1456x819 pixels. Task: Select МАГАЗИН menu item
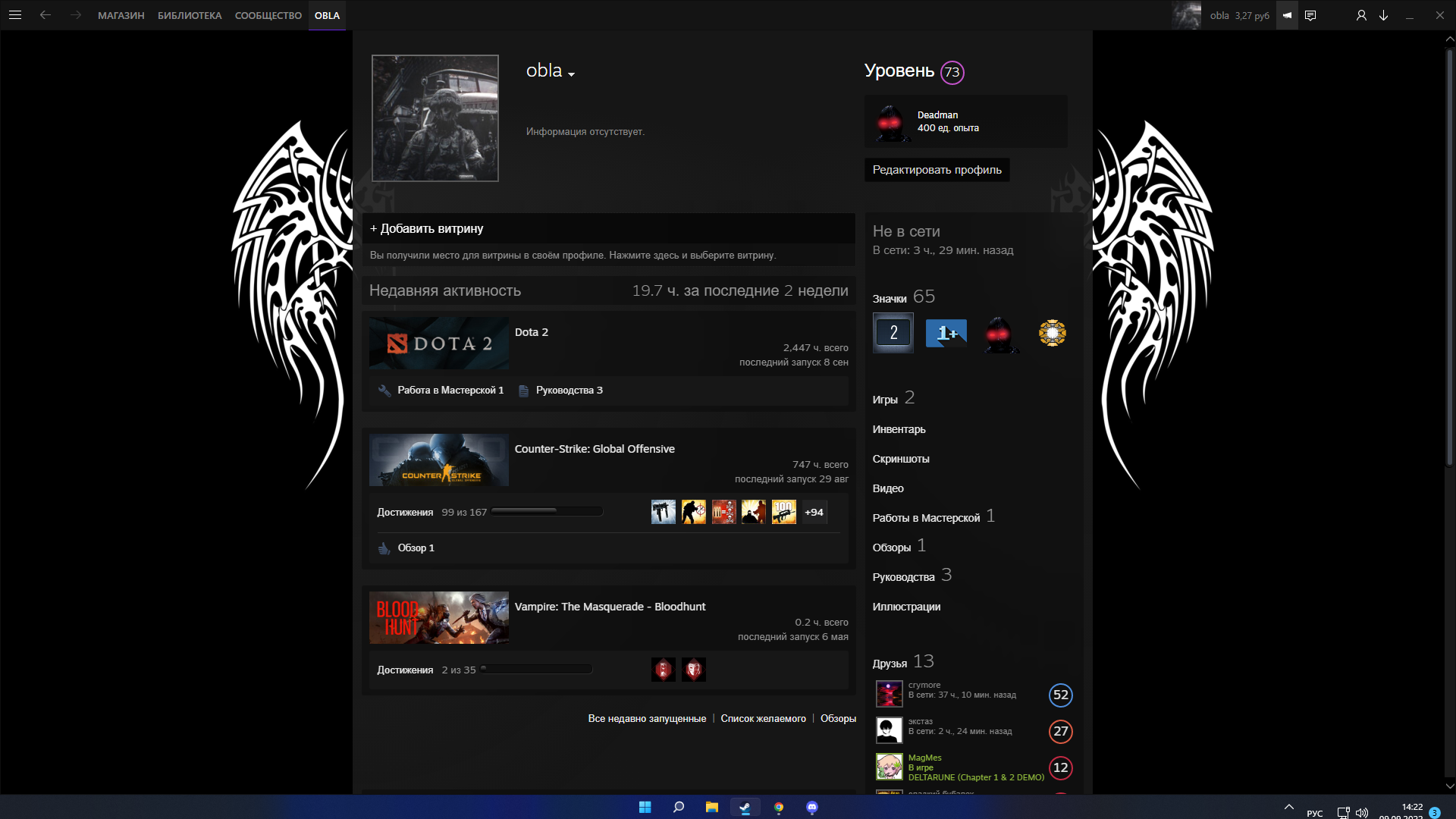pyautogui.click(x=118, y=15)
